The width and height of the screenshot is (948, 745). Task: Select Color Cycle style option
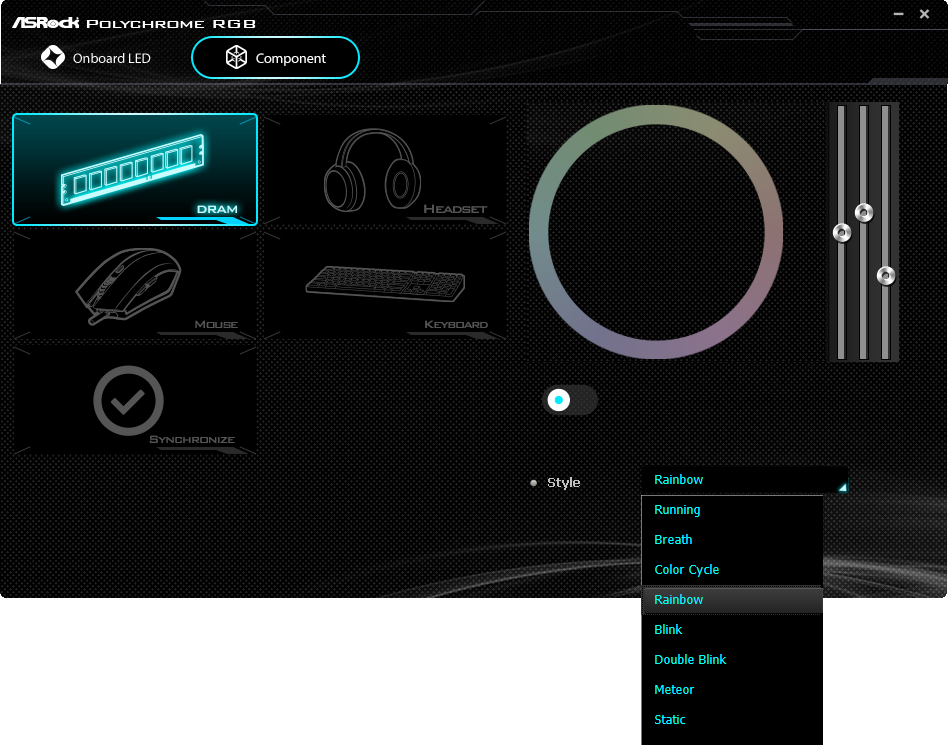pyautogui.click(x=732, y=570)
